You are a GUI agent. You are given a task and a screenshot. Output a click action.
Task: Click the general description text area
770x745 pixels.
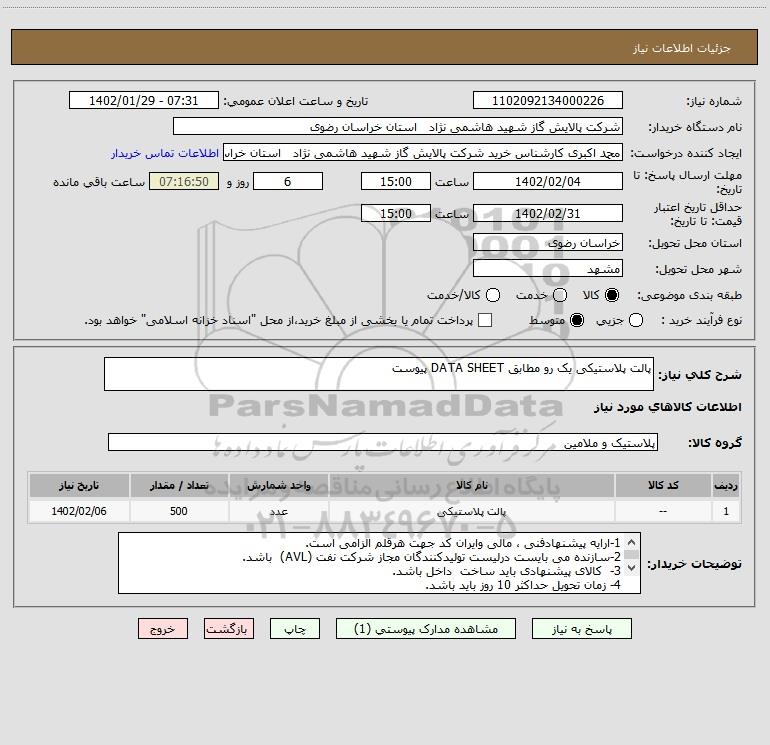(x=379, y=374)
